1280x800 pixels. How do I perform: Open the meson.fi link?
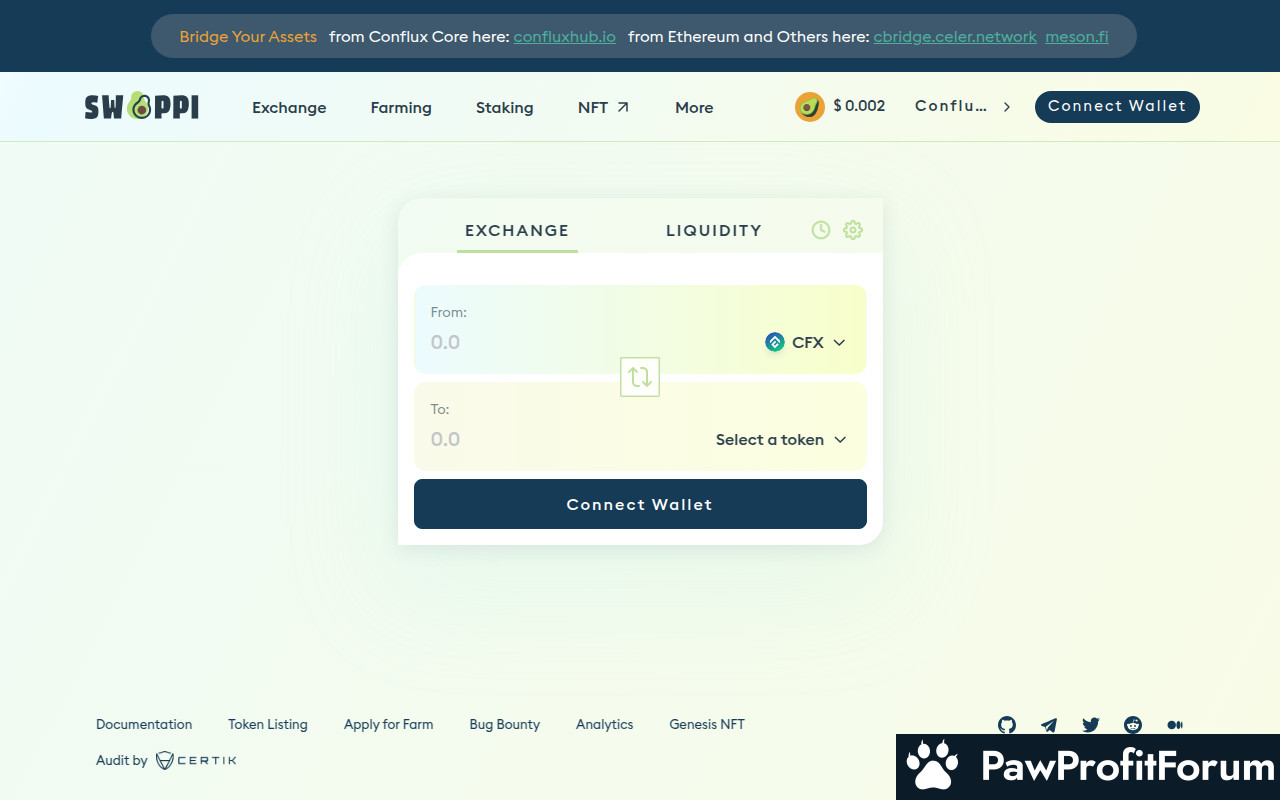click(1077, 37)
